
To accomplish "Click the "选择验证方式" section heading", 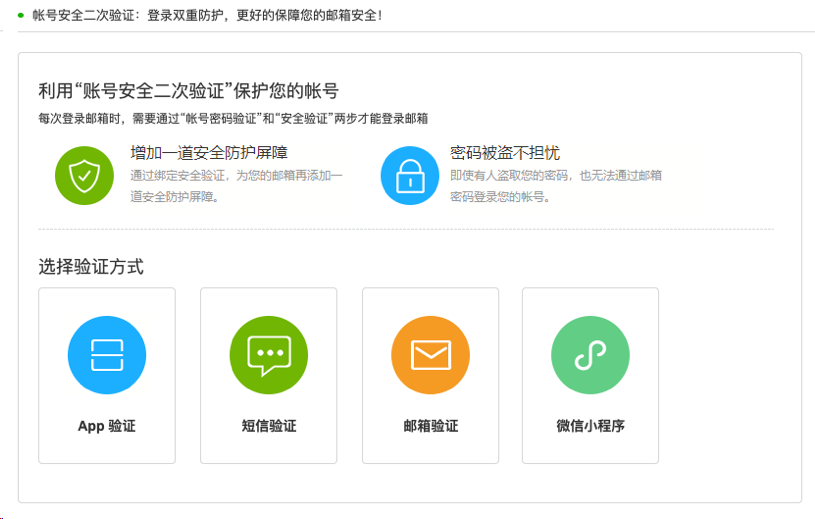I will (91, 267).
